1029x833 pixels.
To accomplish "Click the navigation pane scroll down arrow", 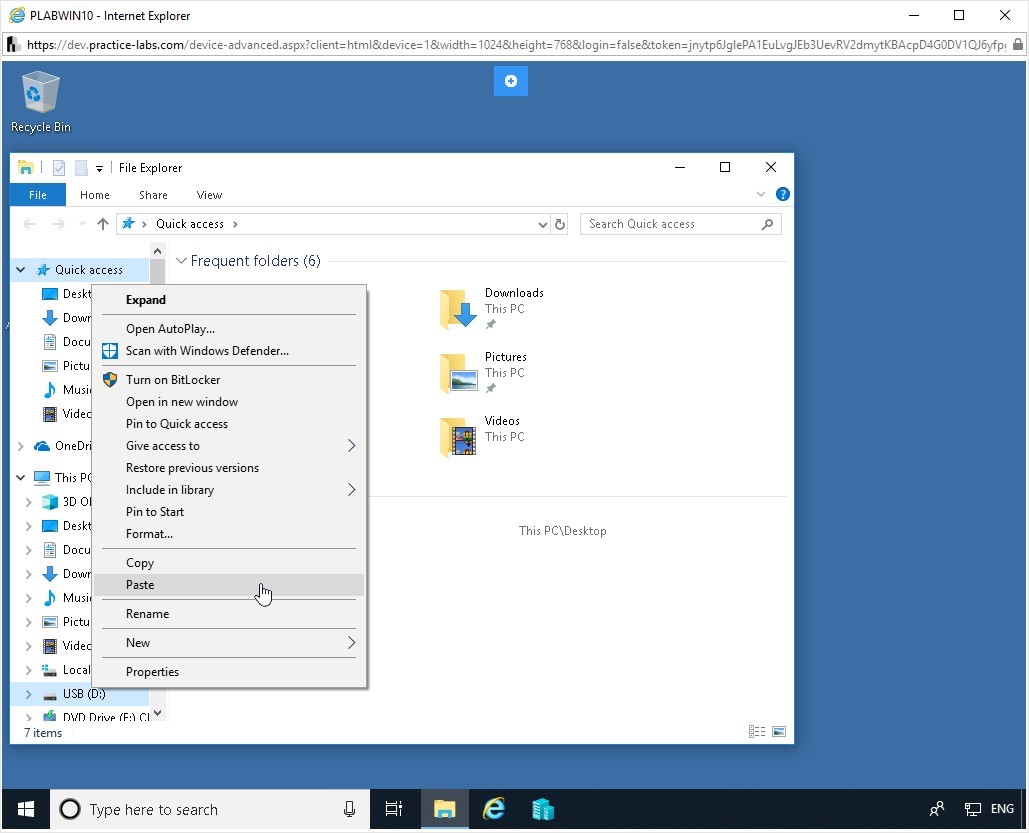I will point(158,714).
